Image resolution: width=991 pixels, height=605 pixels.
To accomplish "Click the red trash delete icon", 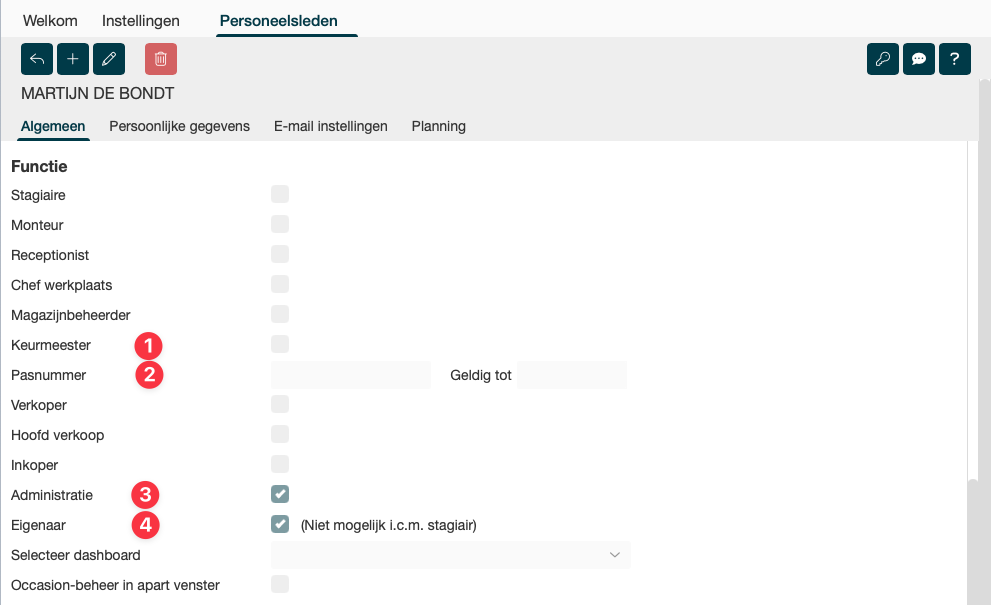I will 161,59.
